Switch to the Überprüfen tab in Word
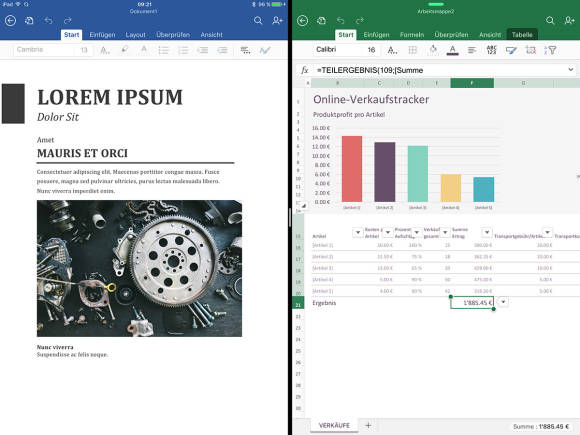Image resolution: width=580 pixels, height=435 pixels. (x=173, y=35)
